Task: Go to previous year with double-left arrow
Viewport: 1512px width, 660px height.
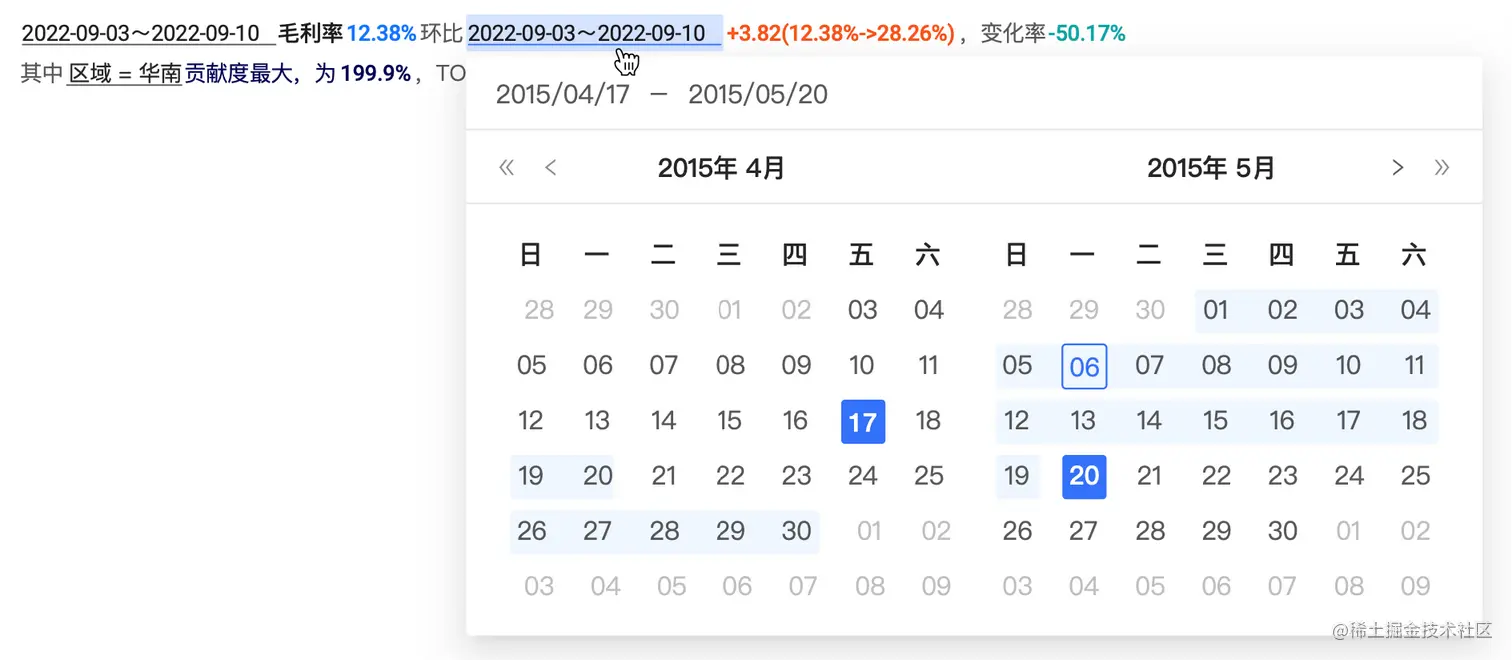Action: (x=506, y=168)
